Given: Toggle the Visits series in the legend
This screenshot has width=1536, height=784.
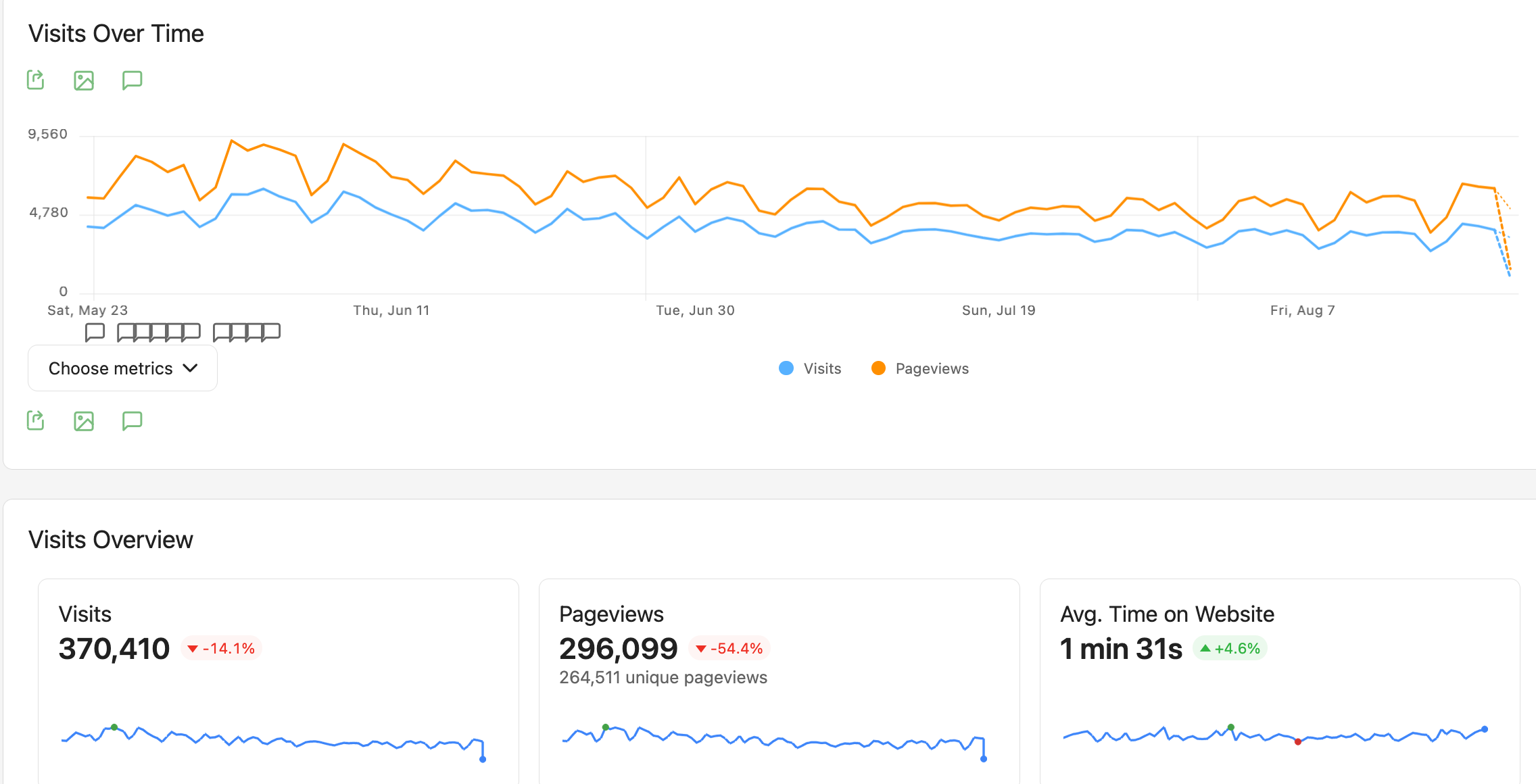Looking at the screenshot, I should tap(810, 368).
